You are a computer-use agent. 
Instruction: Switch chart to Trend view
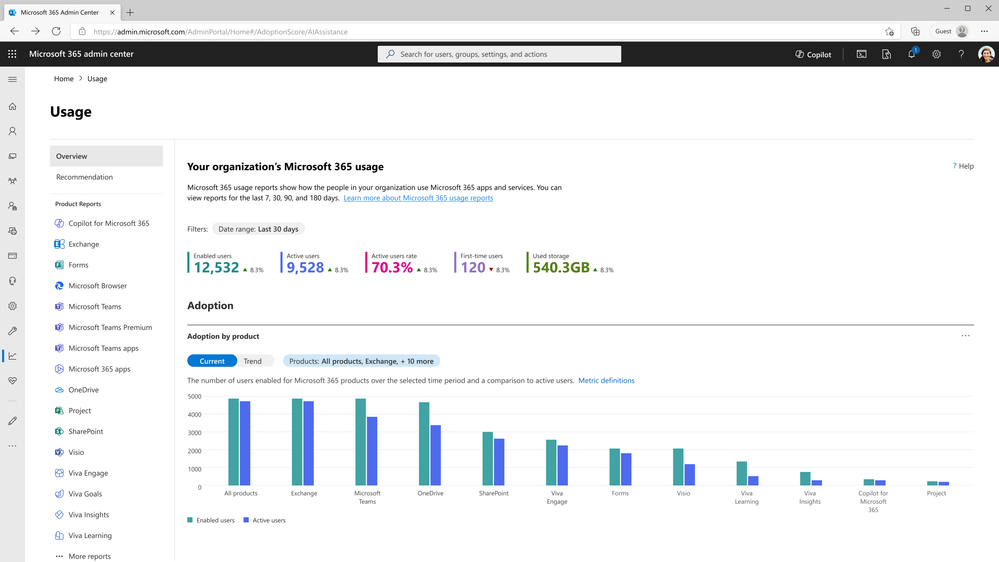[x=253, y=361]
